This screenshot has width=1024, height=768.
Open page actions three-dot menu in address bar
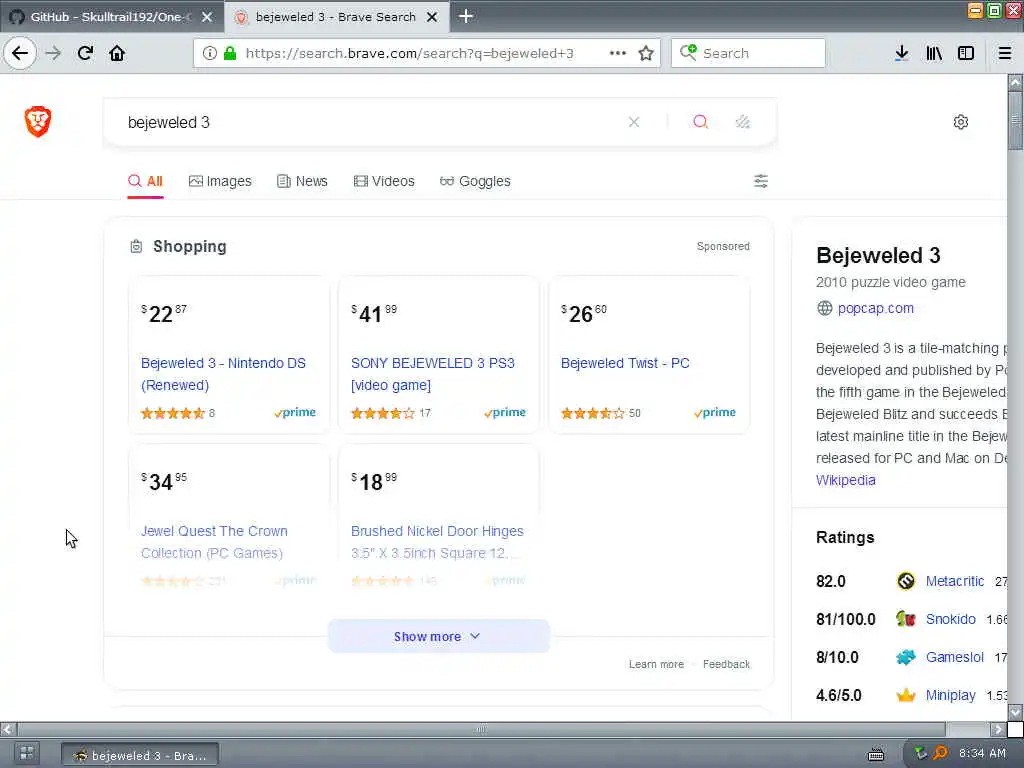click(x=617, y=53)
